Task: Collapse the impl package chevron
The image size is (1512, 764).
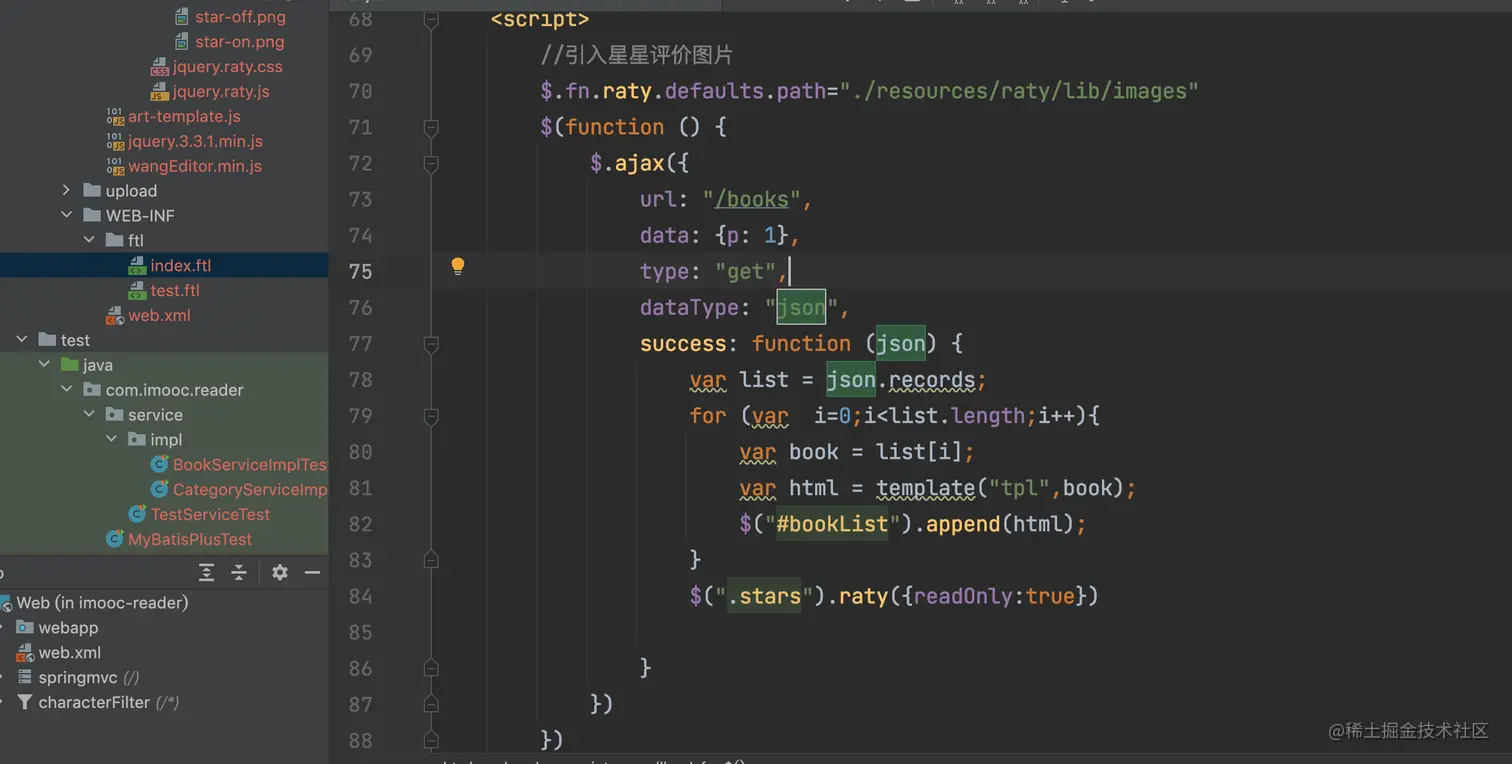Action: (x=110, y=440)
